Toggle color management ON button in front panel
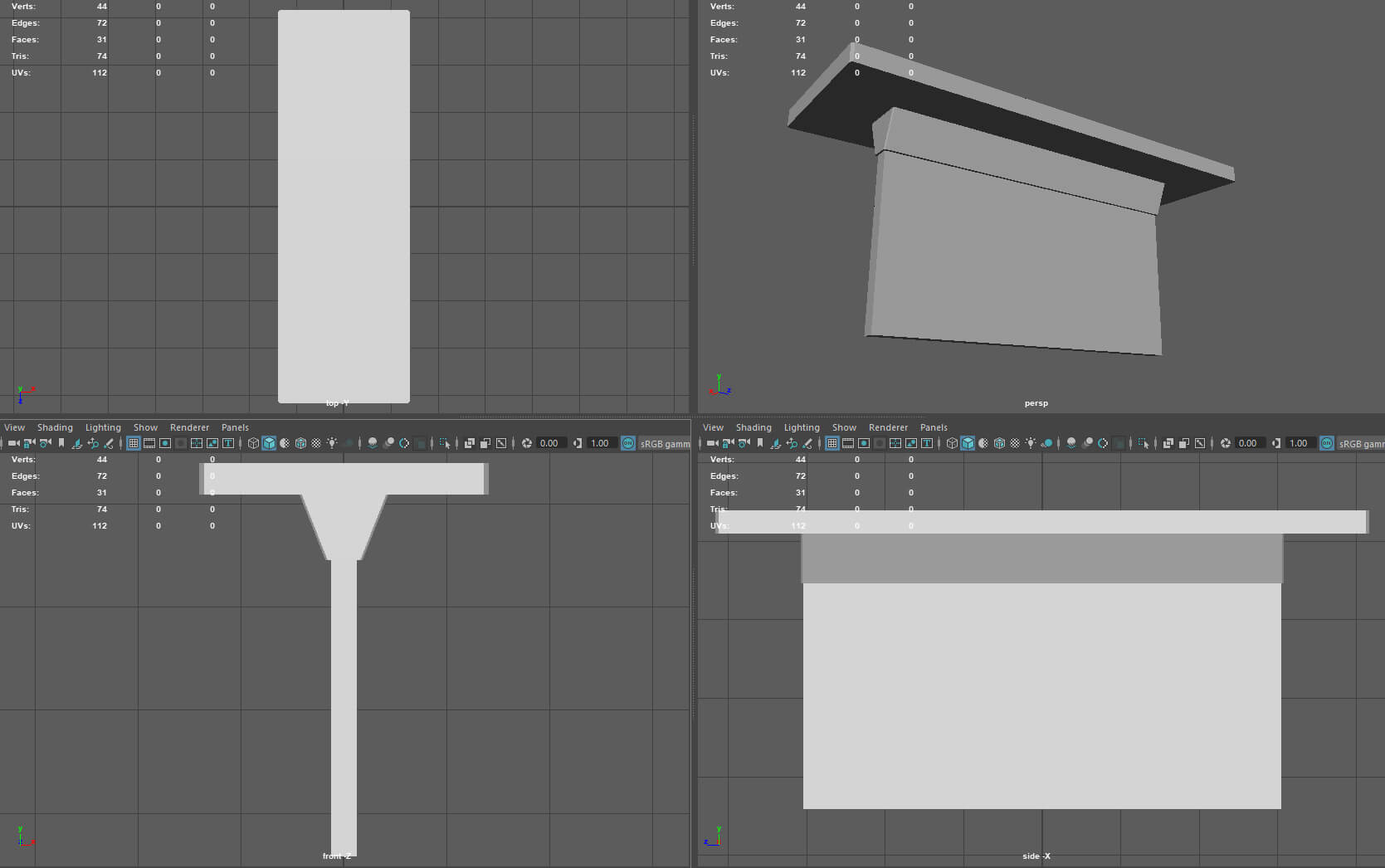The height and width of the screenshot is (868, 1385). point(628,443)
